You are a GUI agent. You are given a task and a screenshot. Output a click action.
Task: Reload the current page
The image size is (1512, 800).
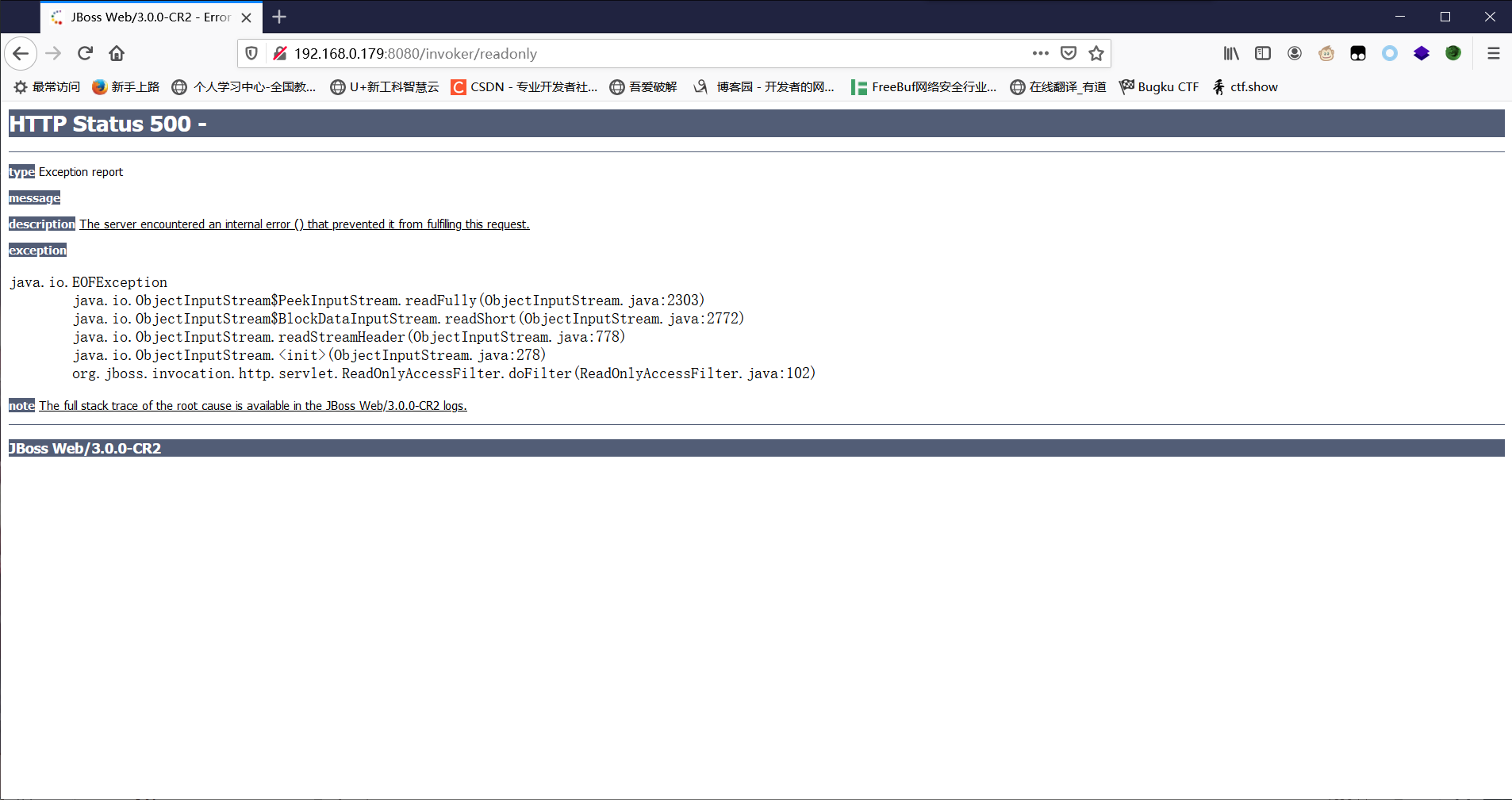click(x=85, y=53)
